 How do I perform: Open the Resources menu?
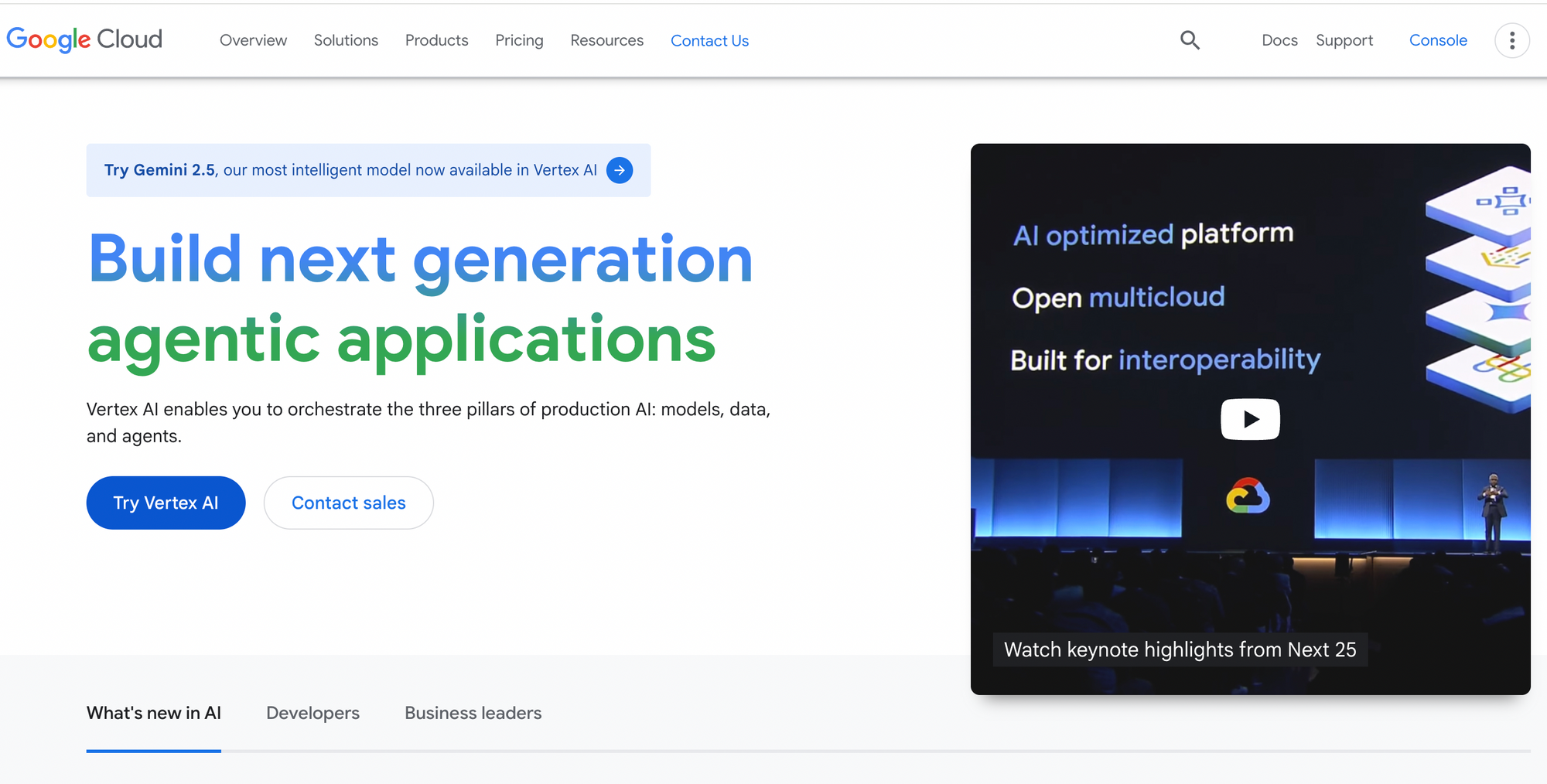(x=607, y=40)
